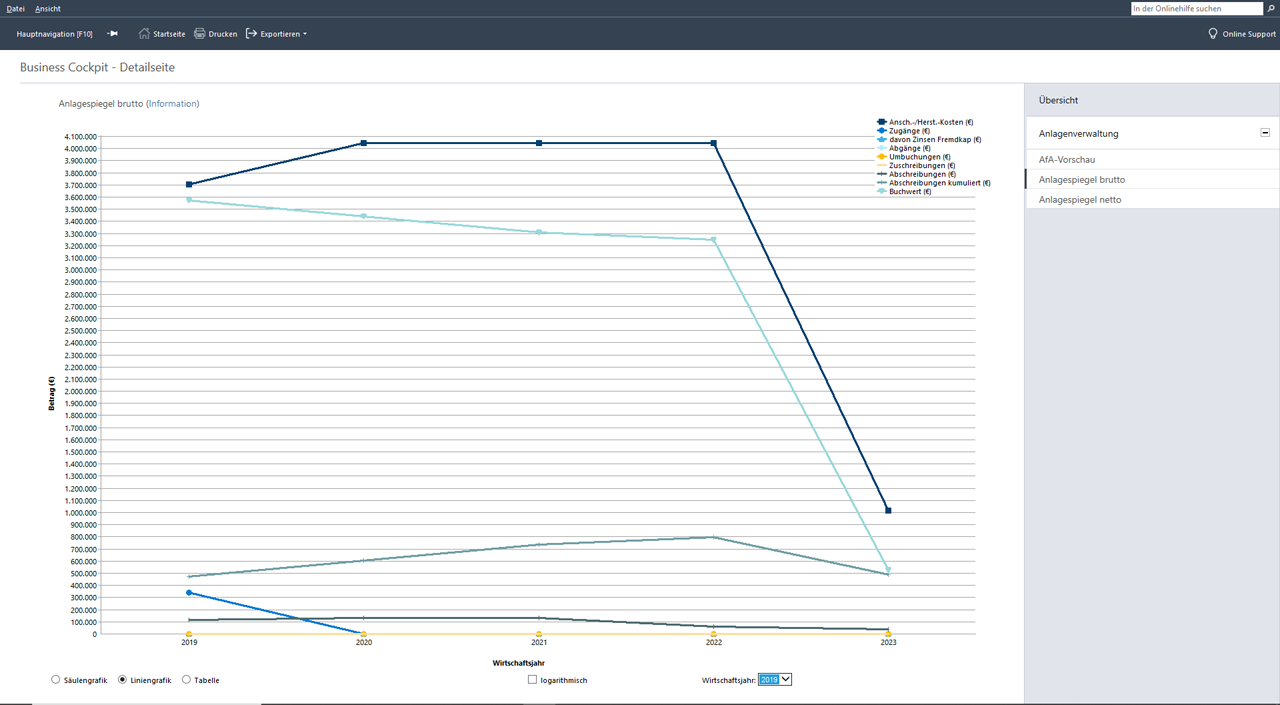Click the Ansch.-/Herst.-Kosten legend color marker
The width and height of the screenshot is (1280, 705).
pos(881,122)
